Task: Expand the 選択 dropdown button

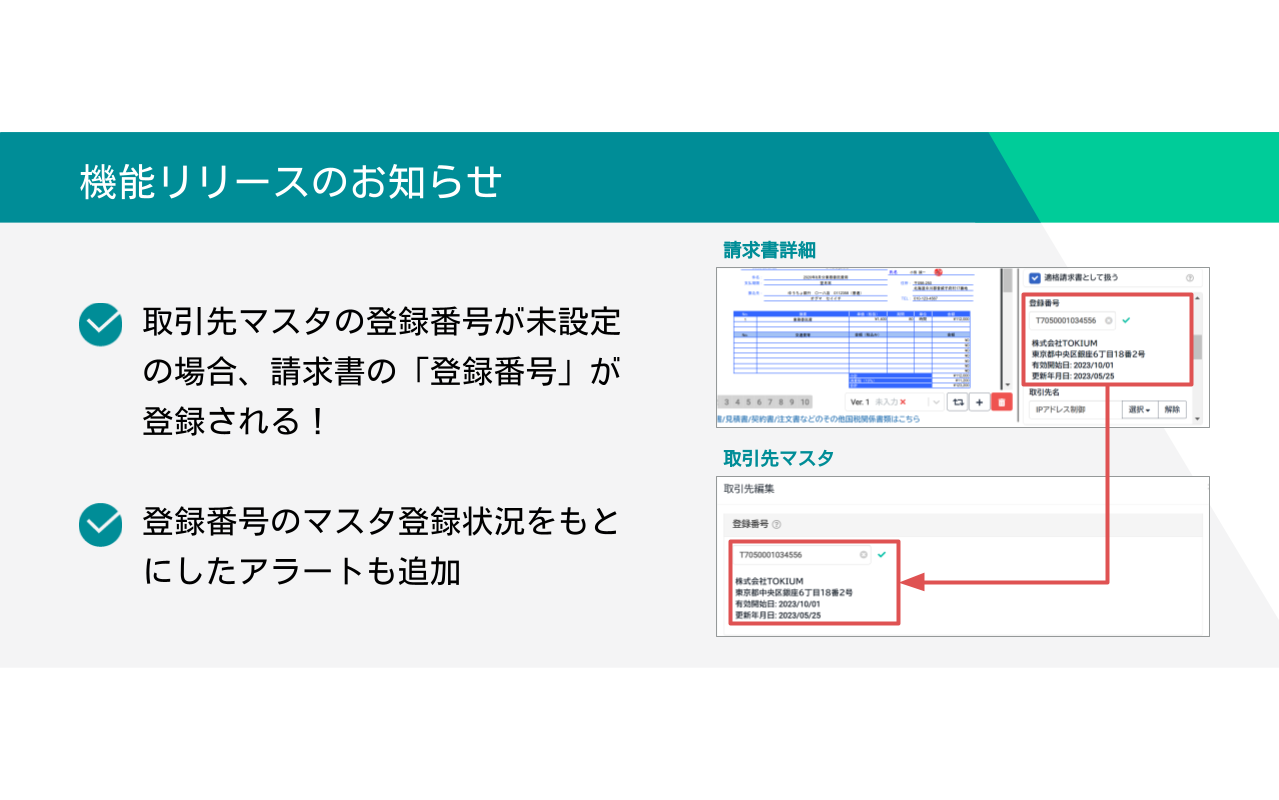Action: point(1140,409)
